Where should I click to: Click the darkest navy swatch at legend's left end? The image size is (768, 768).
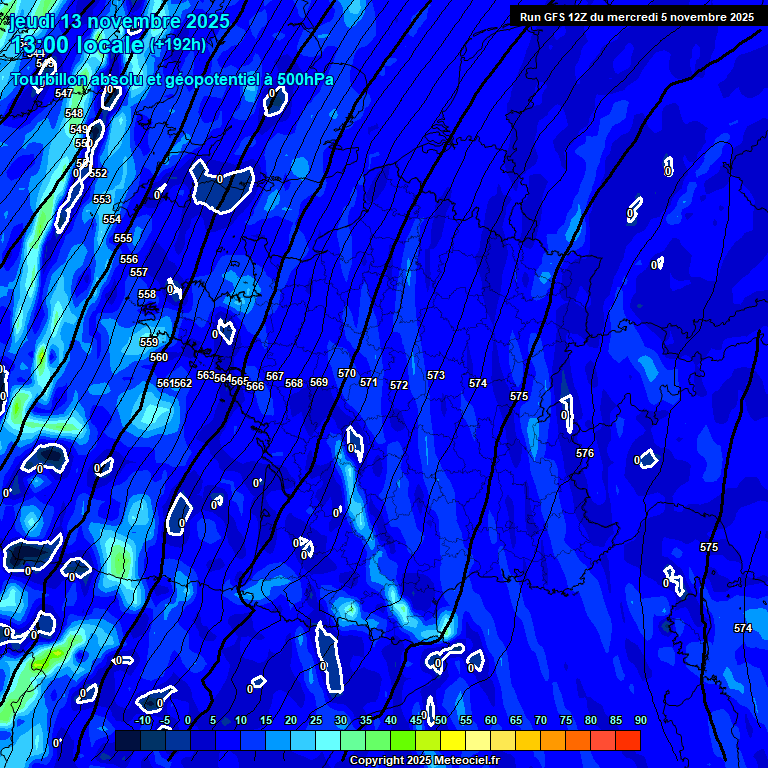coord(127,741)
